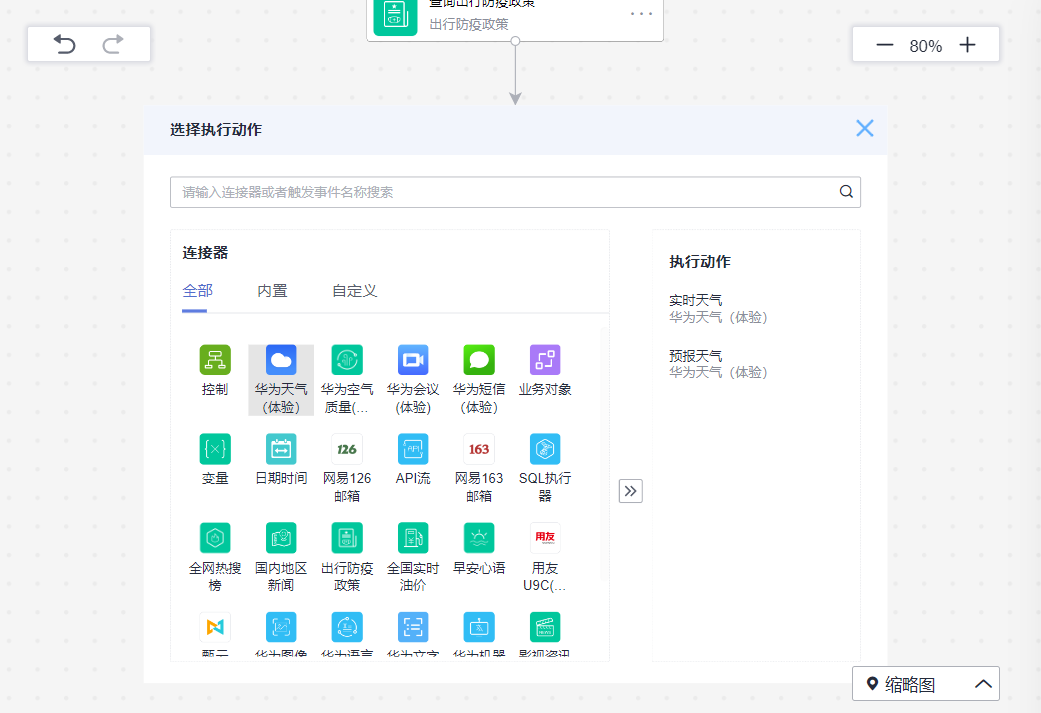This screenshot has height=713, width=1041.
Task: Open the 全网热搜榜 connector
Action: tap(215, 558)
